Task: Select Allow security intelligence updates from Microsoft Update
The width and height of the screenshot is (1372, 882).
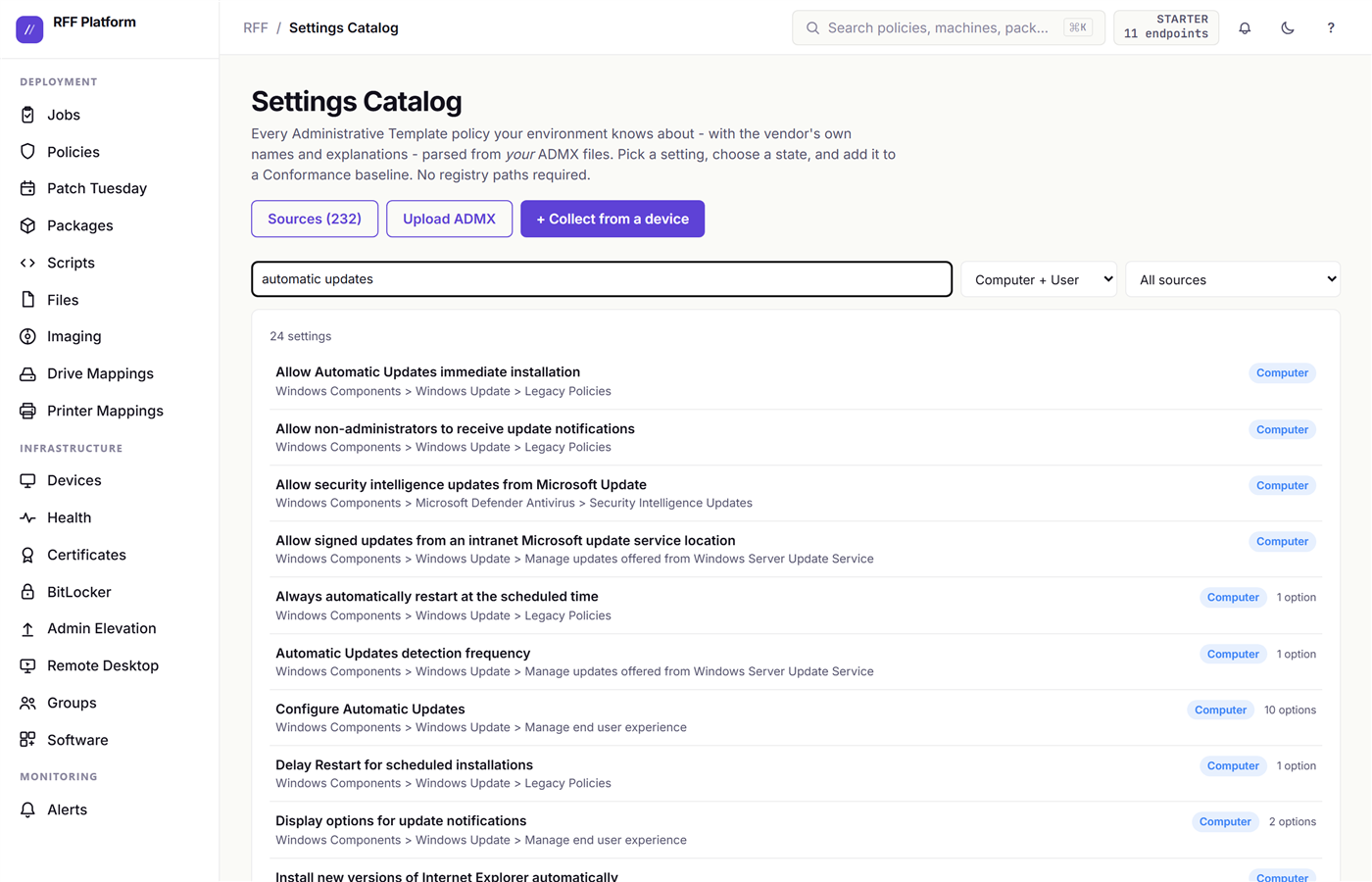Action: (x=796, y=493)
